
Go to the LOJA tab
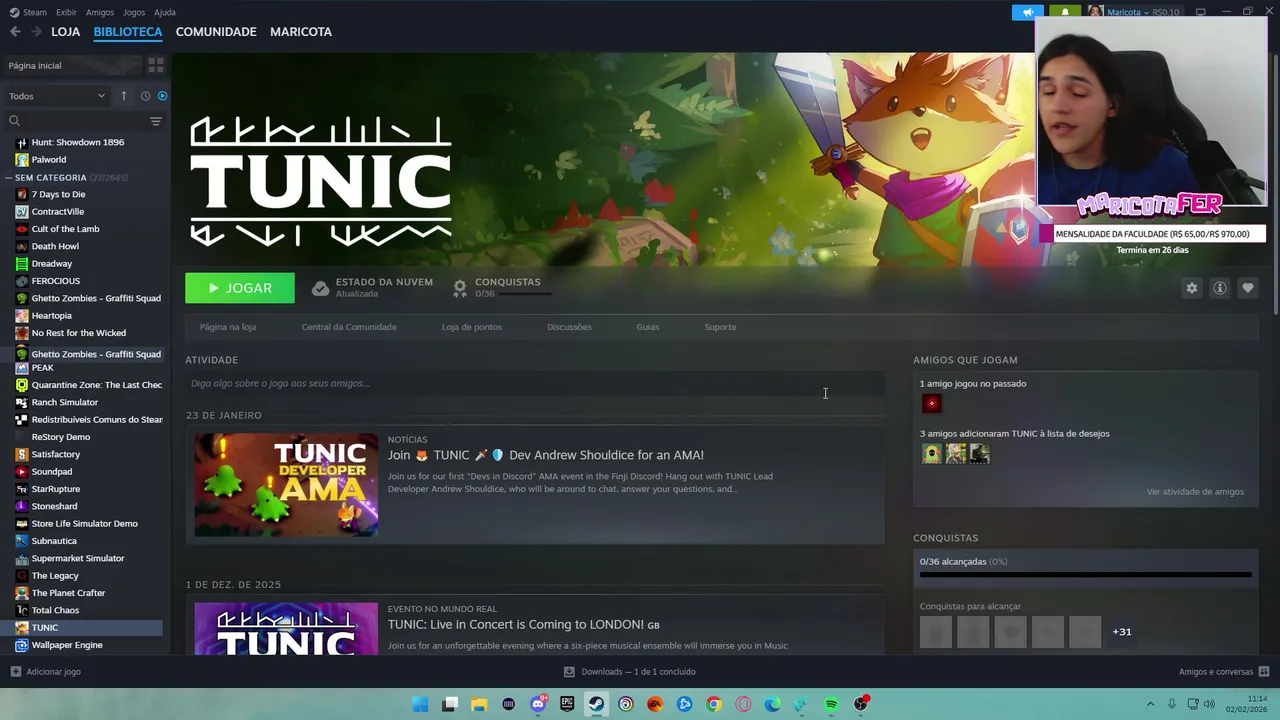(x=65, y=32)
